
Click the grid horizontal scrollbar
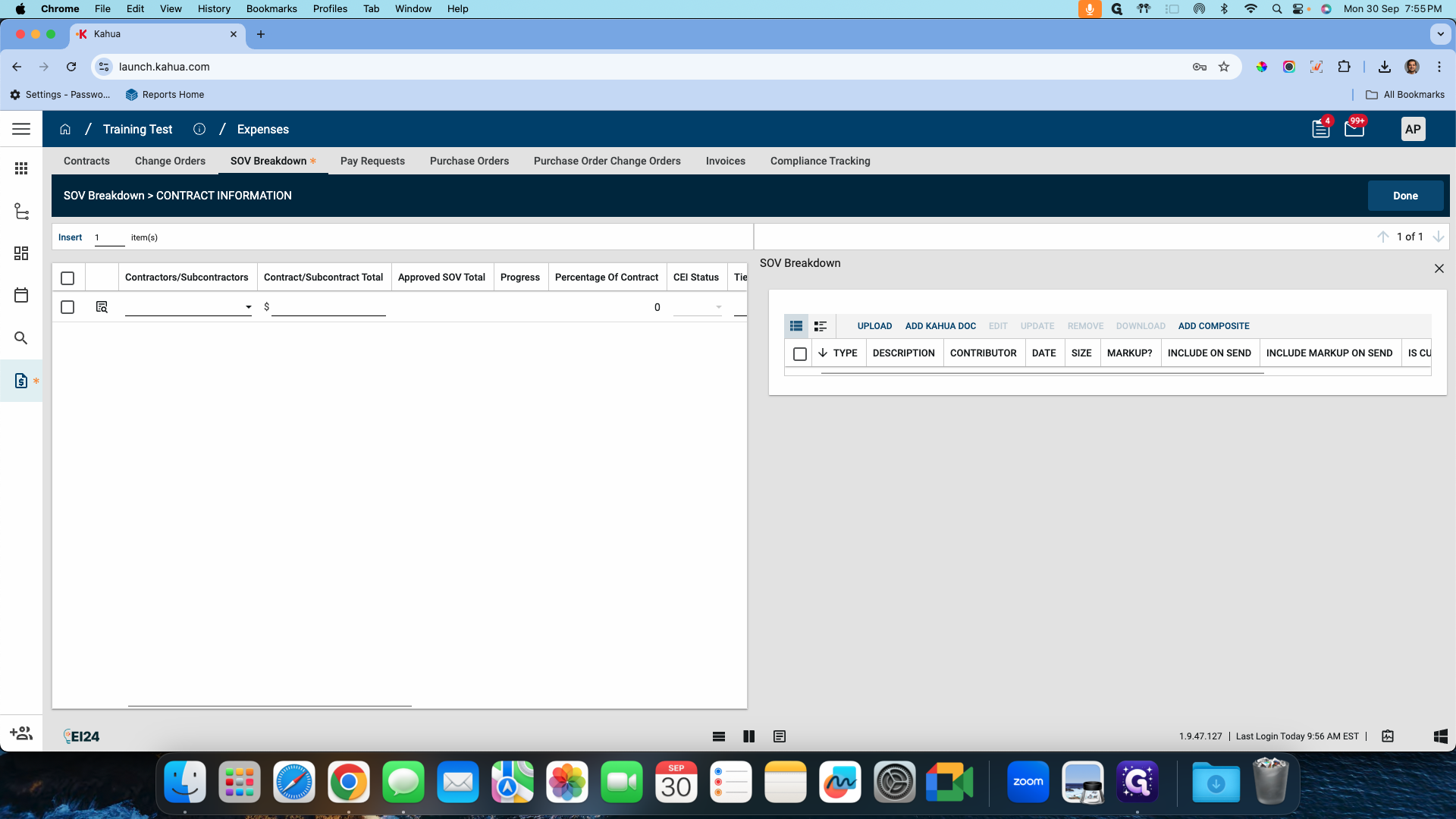click(x=270, y=705)
